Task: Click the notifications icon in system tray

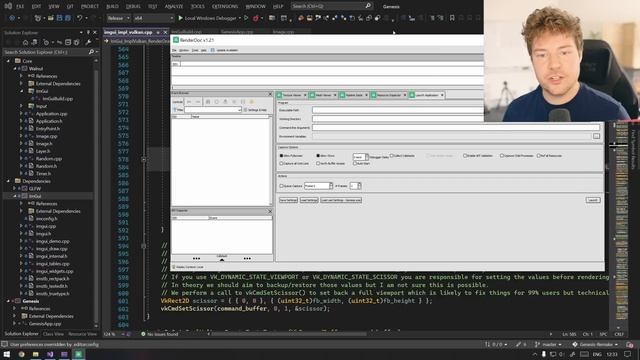Action: coord(627,354)
